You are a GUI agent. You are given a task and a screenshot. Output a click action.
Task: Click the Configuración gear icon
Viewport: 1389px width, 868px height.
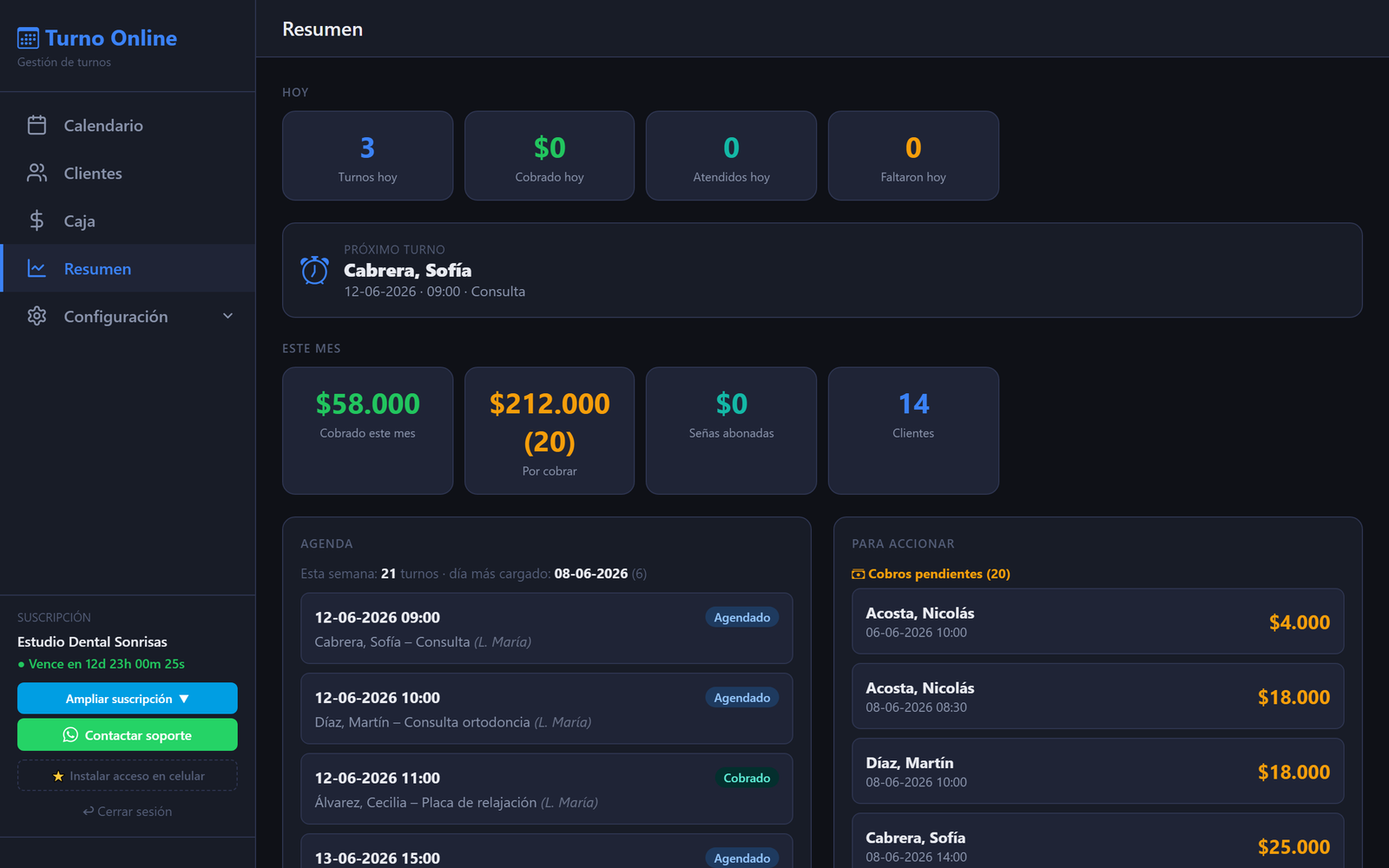(x=36, y=316)
